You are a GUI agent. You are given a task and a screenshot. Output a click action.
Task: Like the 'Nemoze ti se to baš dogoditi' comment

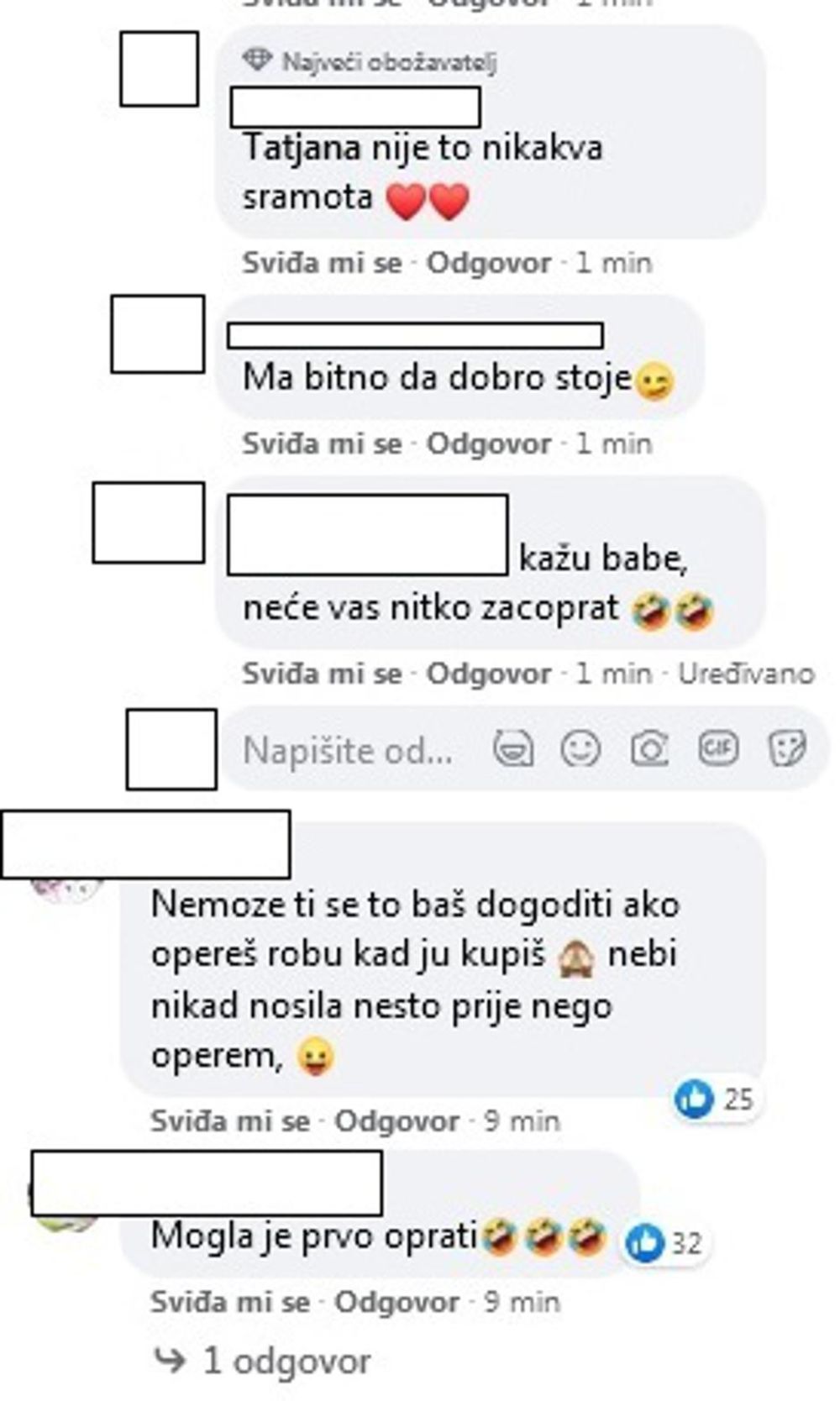(x=230, y=1121)
